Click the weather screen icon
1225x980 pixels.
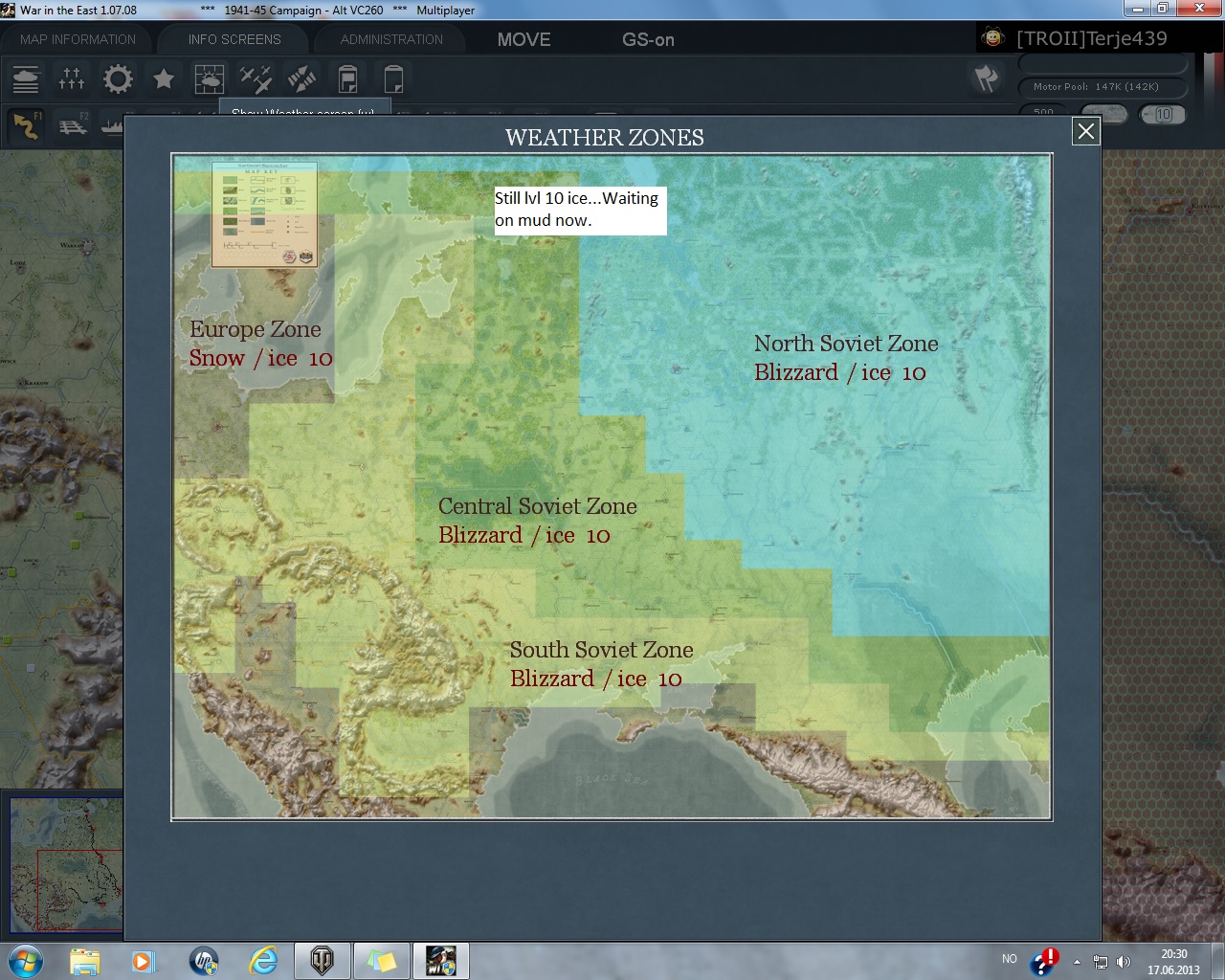(x=209, y=78)
